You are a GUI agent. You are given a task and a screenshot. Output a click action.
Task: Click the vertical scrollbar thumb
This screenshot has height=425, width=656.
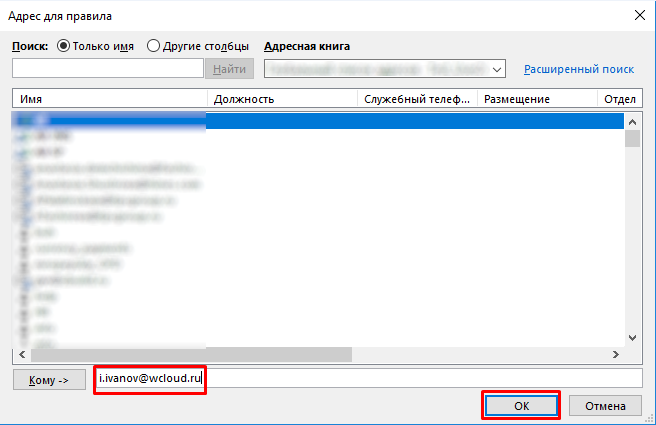click(633, 138)
